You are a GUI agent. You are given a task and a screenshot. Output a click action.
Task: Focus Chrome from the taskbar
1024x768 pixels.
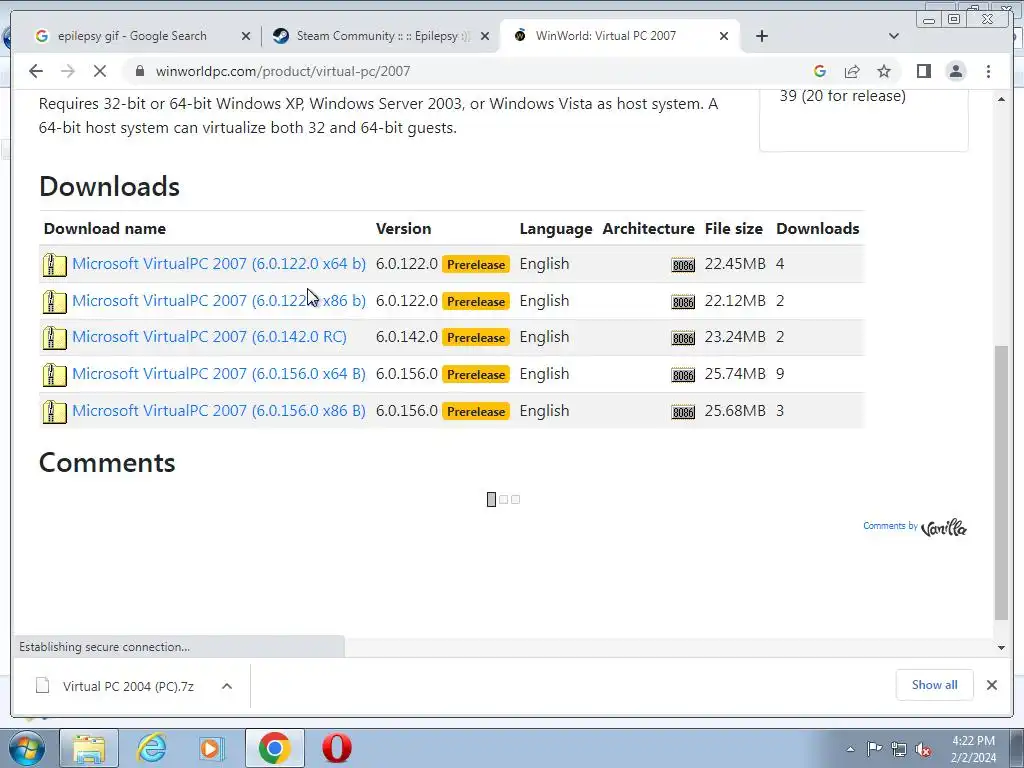[274, 748]
